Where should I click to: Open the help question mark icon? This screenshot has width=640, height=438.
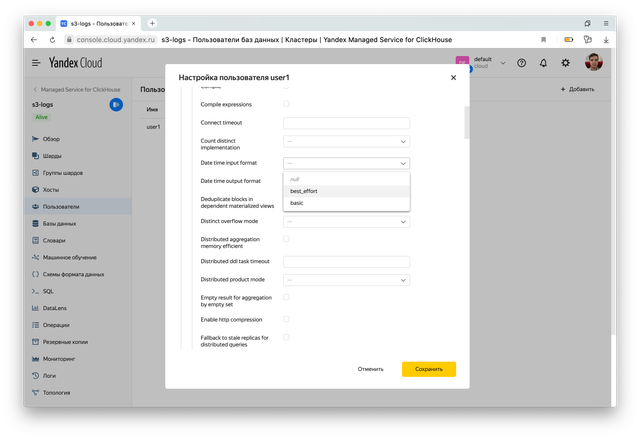pyautogui.click(x=521, y=62)
